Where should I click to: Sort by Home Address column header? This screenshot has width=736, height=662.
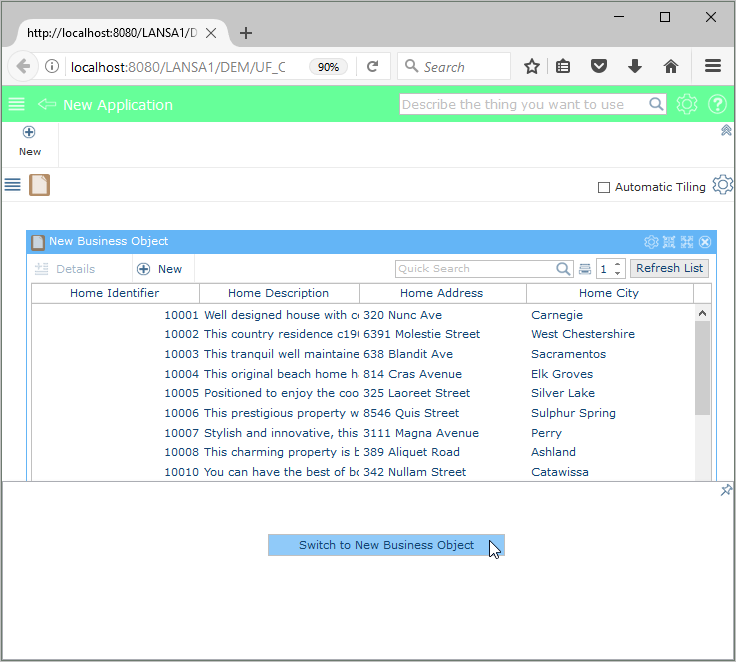point(442,293)
